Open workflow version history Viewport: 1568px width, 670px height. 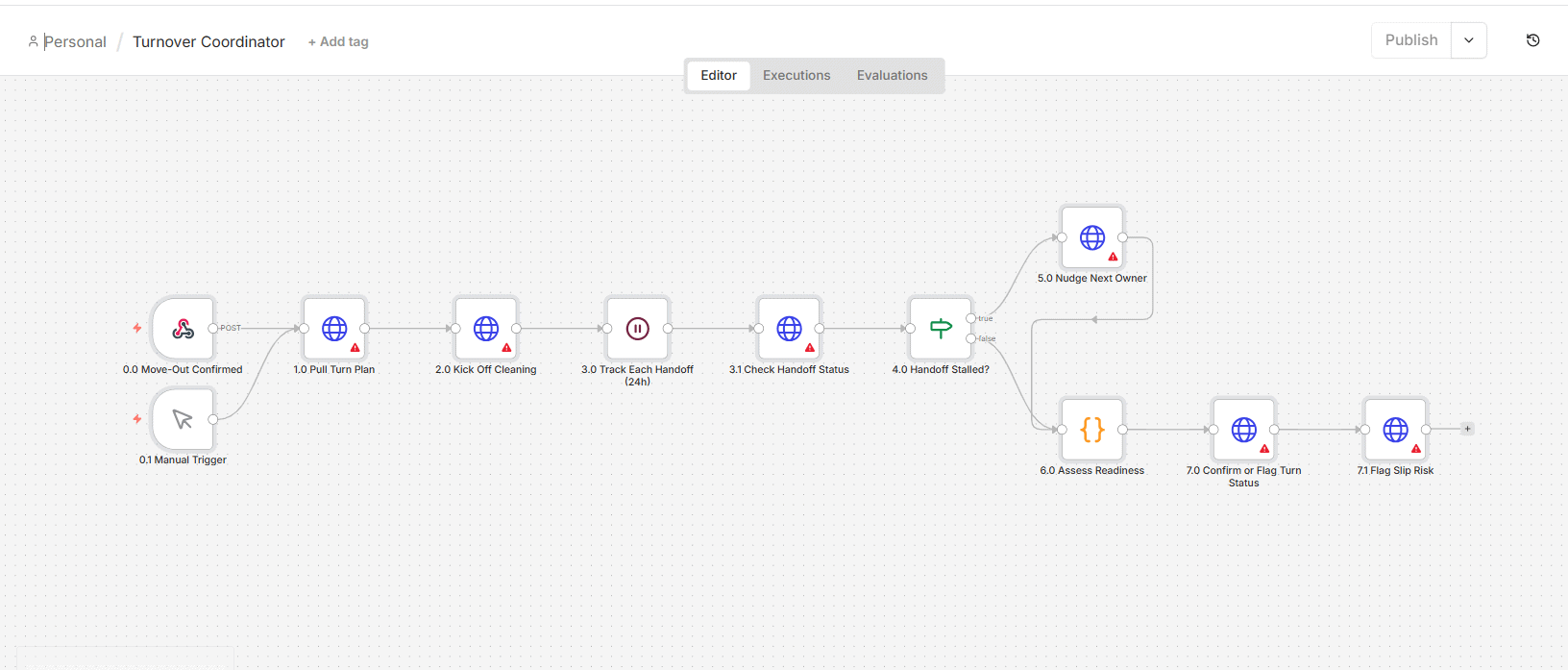[x=1533, y=40]
